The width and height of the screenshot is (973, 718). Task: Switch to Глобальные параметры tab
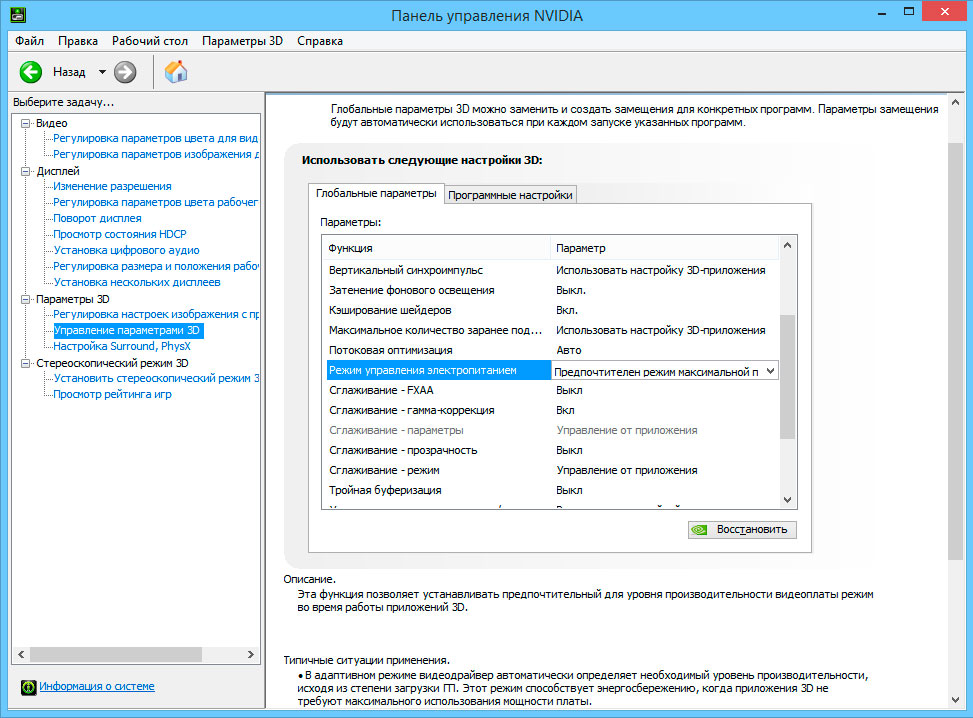[376, 194]
